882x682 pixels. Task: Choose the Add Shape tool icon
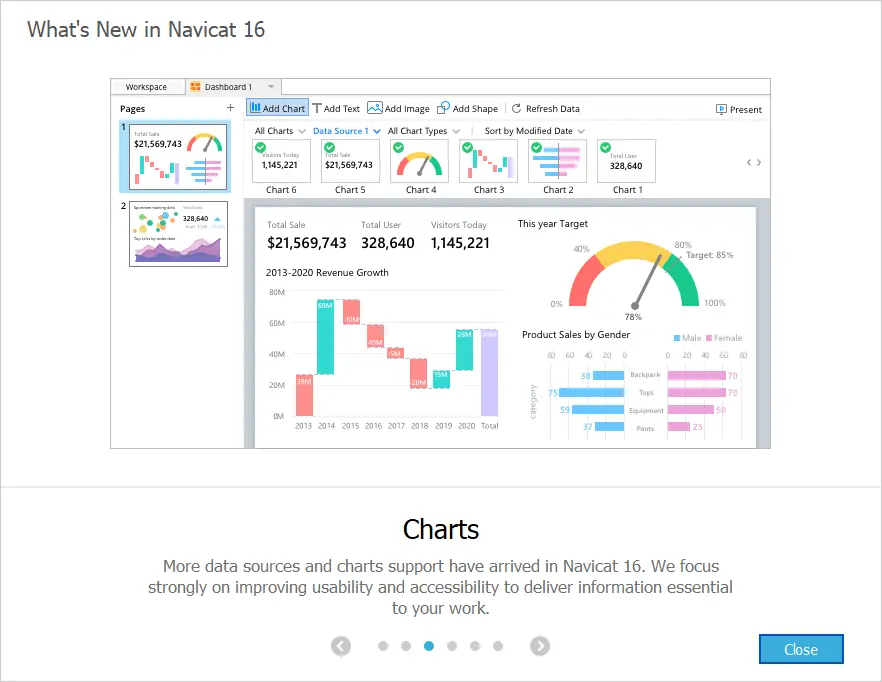[x=443, y=108]
